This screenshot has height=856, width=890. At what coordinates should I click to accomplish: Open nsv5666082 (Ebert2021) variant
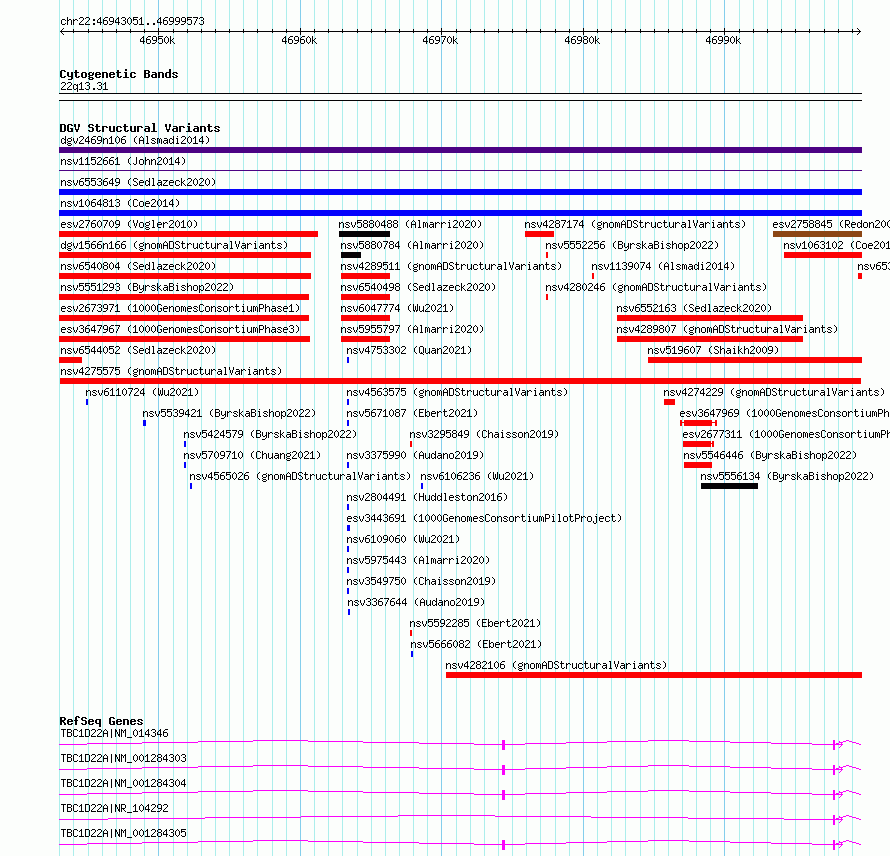[x=476, y=644]
